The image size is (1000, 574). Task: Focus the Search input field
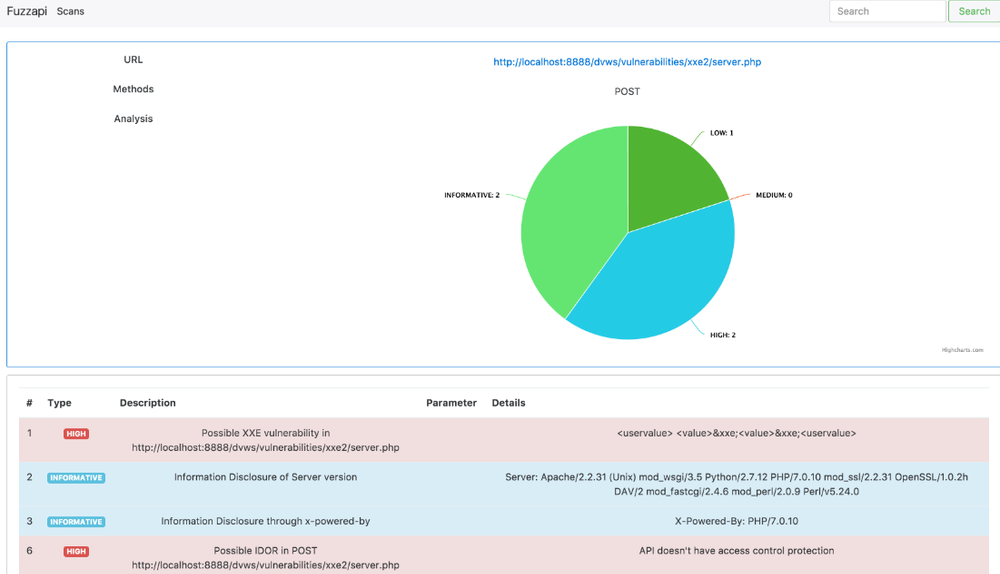(887, 11)
